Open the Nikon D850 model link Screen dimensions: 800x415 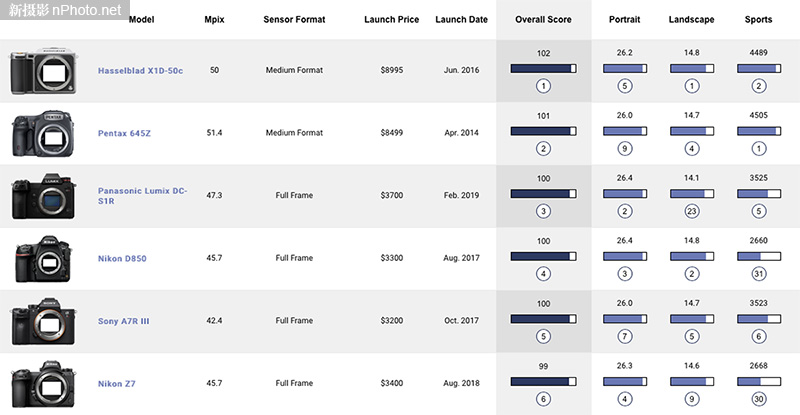coord(123,258)
